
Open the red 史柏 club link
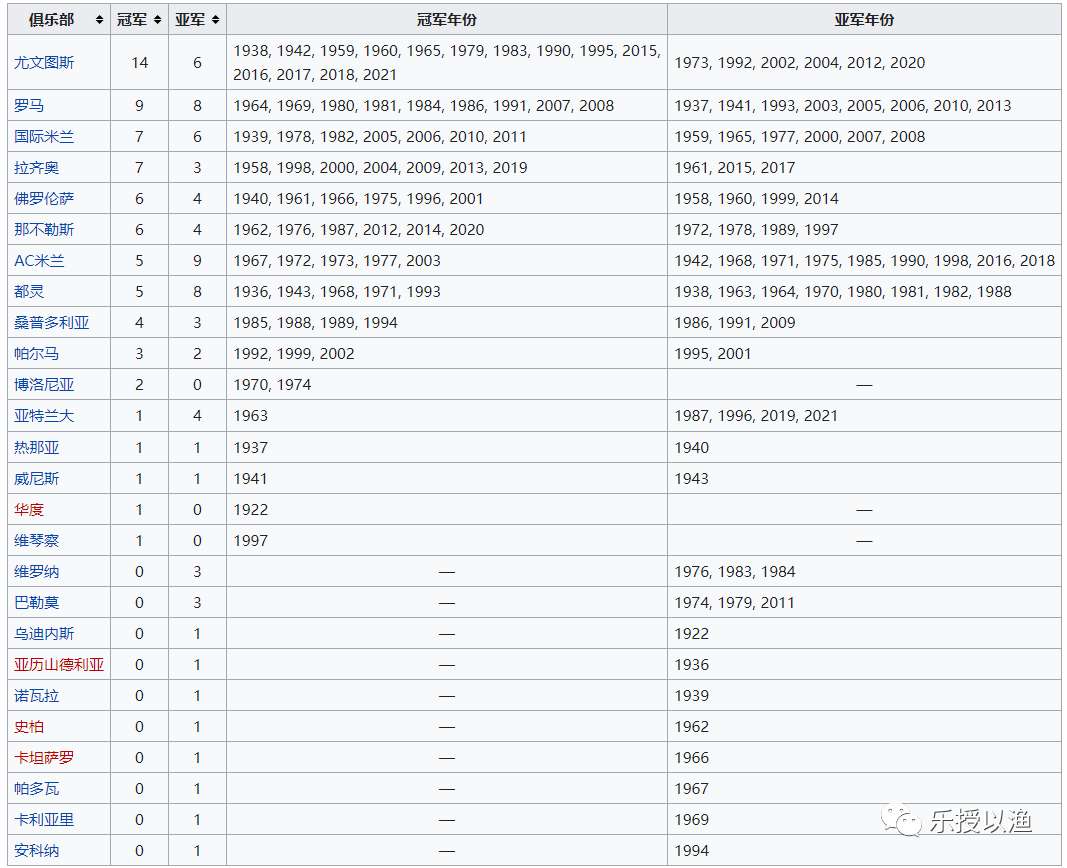29,727
